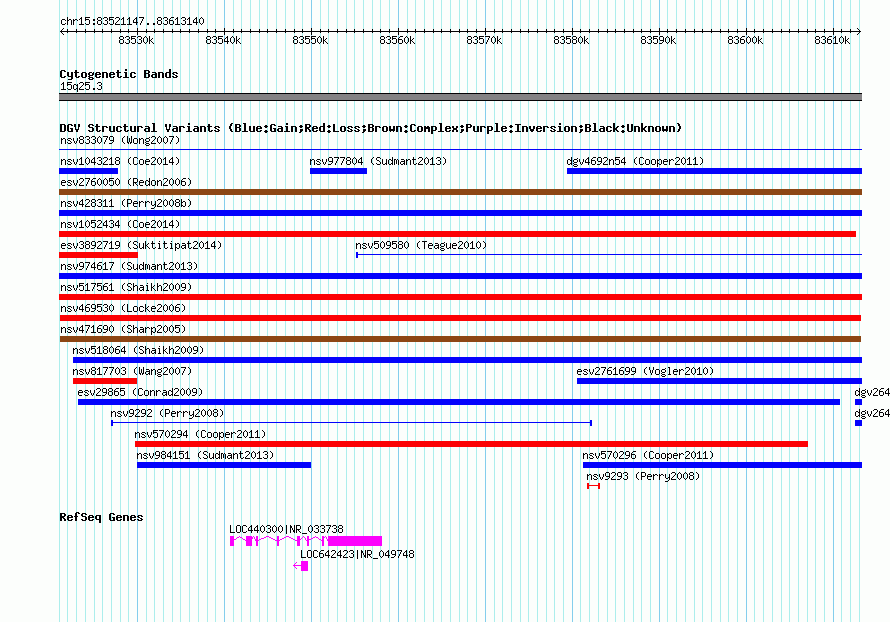890x622 pixels.
Task: Click the nsv9292 thin blue line
Action: [x=351, y=423]
